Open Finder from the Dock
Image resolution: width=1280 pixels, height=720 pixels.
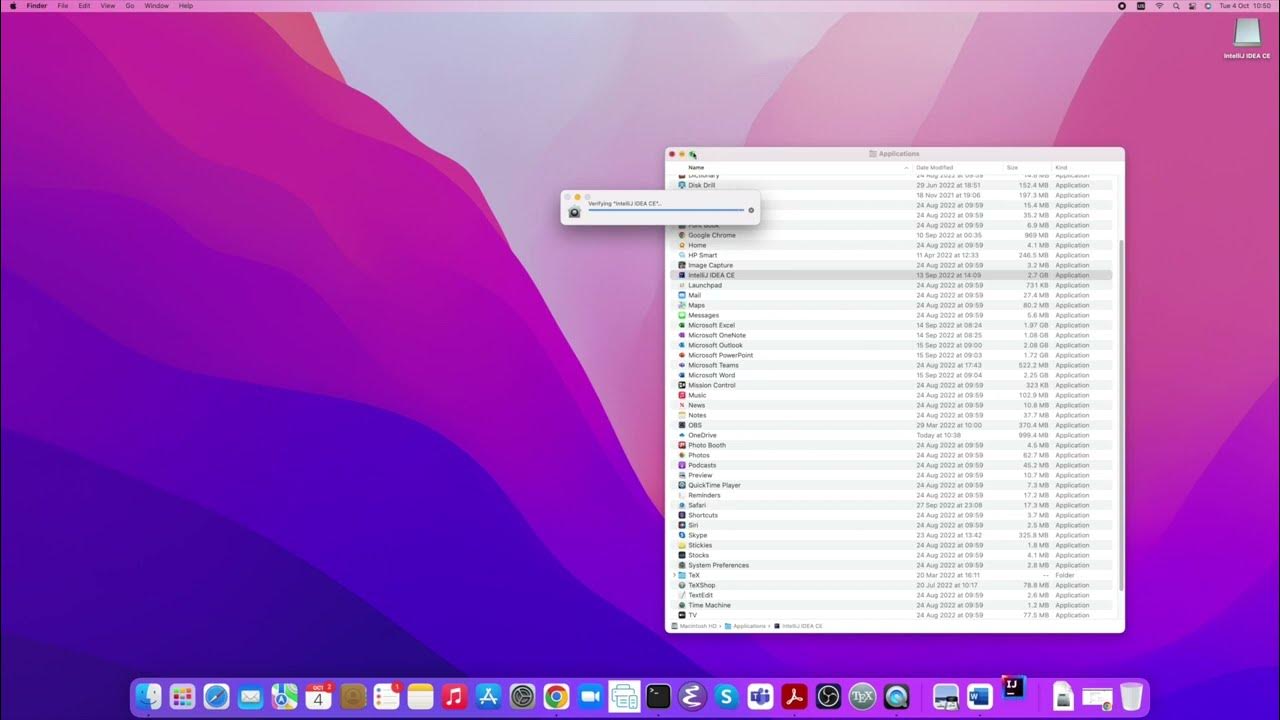tap(148, 697)
